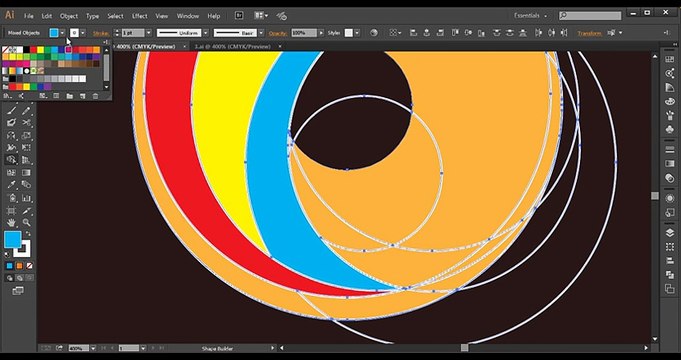Viewport: 681px width, 360px height.
Task: Click the Stroke link in control bar
Action: [x=101, y=33]
